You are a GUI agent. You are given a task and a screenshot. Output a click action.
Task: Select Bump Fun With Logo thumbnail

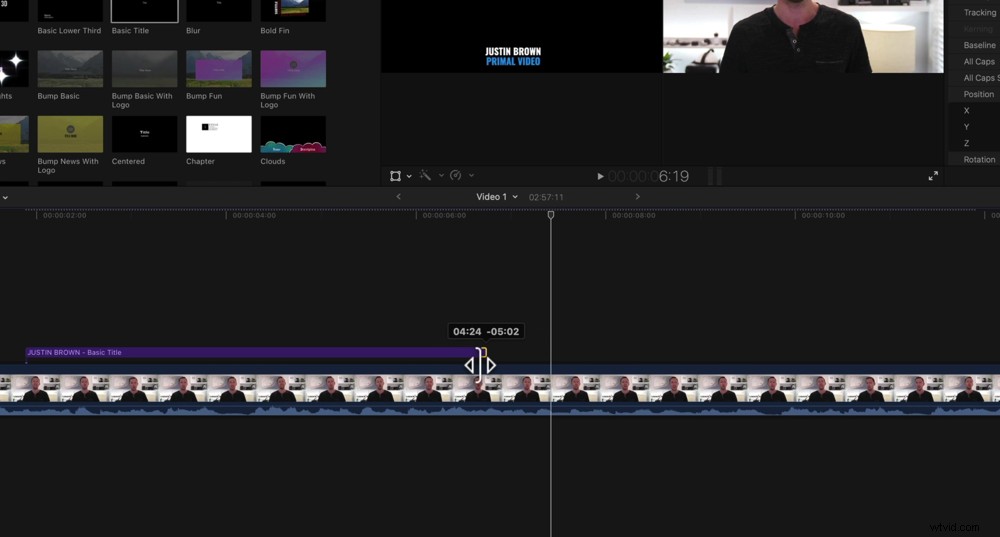pyautogui.click(x=293, y=68)
